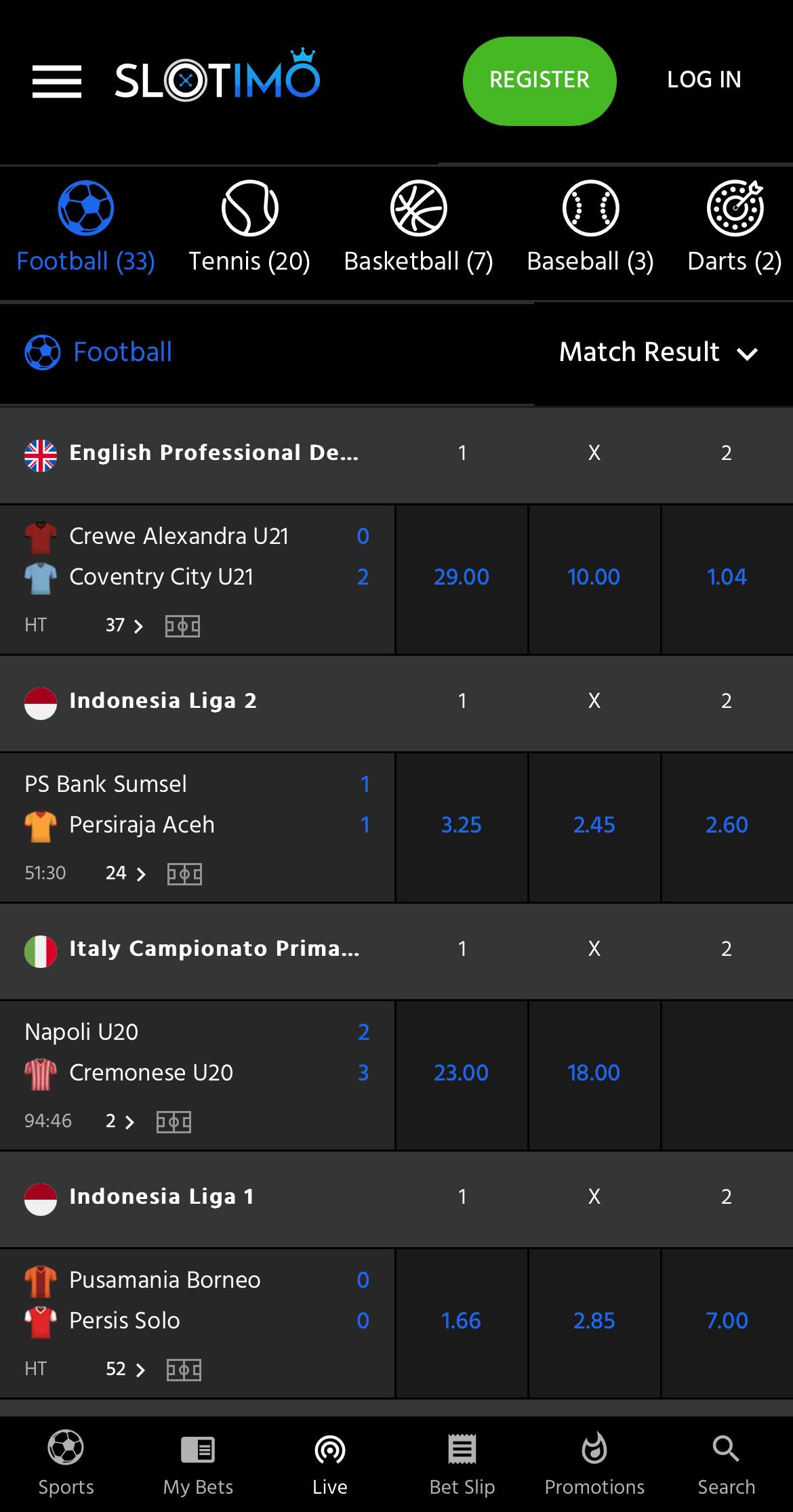This screenshot has width=793, height=1512.
Task: Open pitch view for Crewe Alexandra match
Action: pos(183,625)
